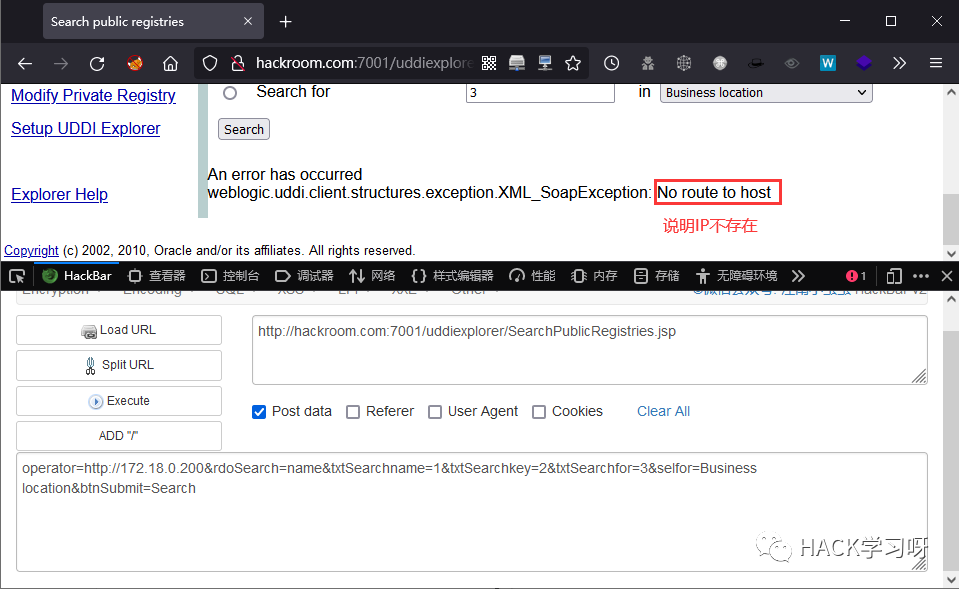The width and height of the screenshot is (959, 589).
Task: Switch to the 性能 performance tab
Action: point(533,276)
